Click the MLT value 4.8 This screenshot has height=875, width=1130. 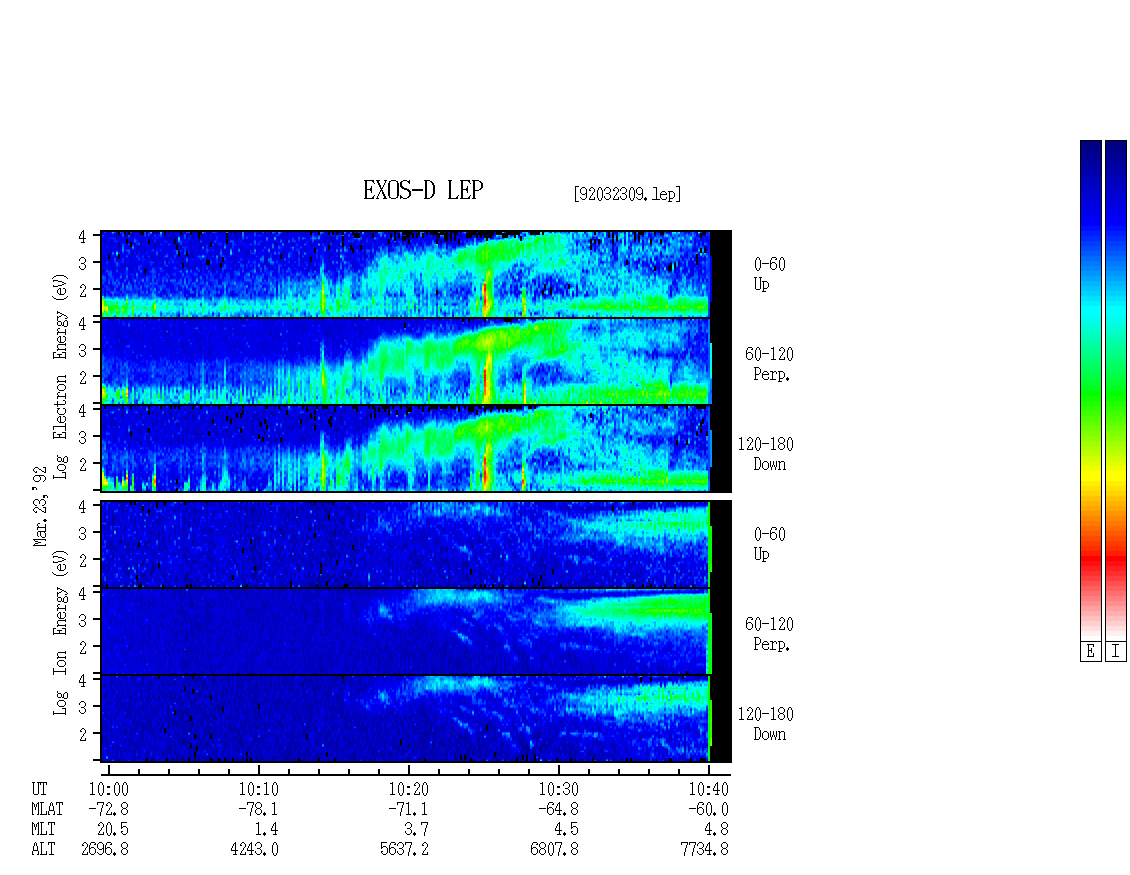coord(716,830)
